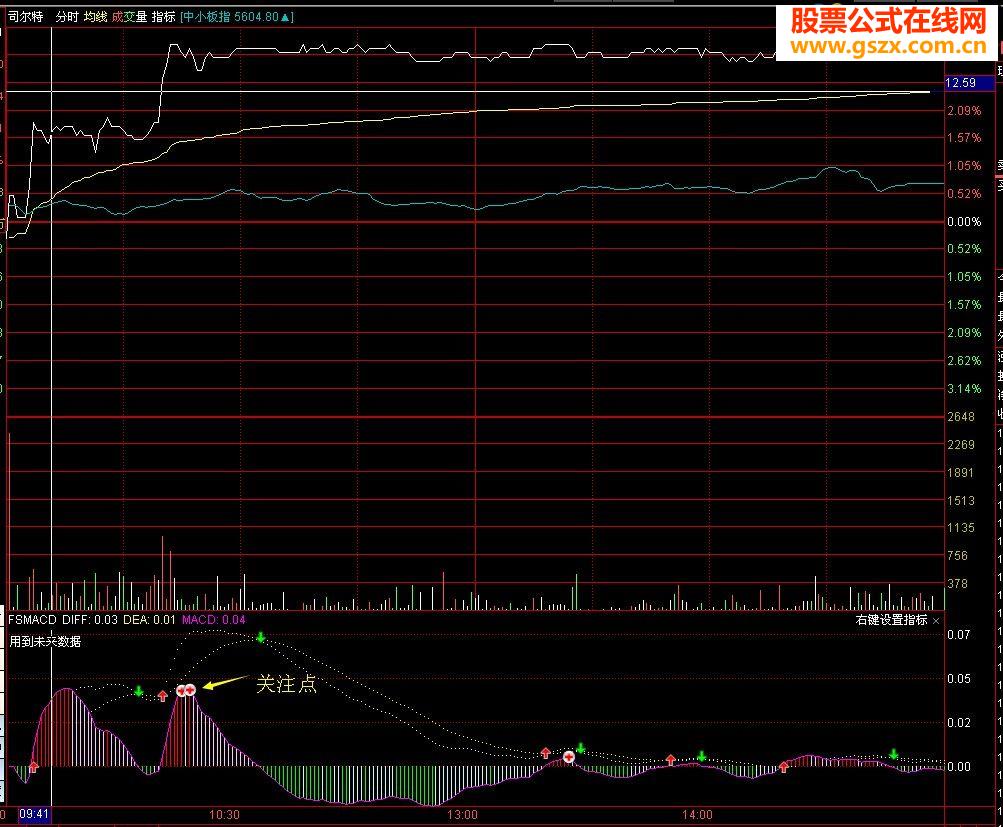Click the 0.07 MACD scale label
Viewport: 1003px width, 827px height.
[x=959, y=634]
